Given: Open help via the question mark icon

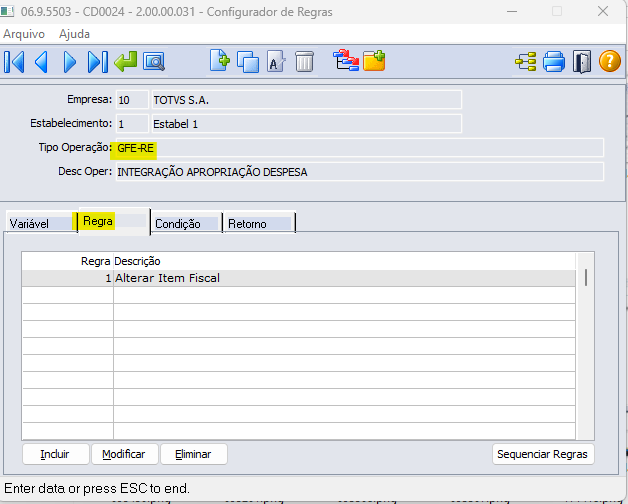Looking at the screenshot, I should point(610,62).
